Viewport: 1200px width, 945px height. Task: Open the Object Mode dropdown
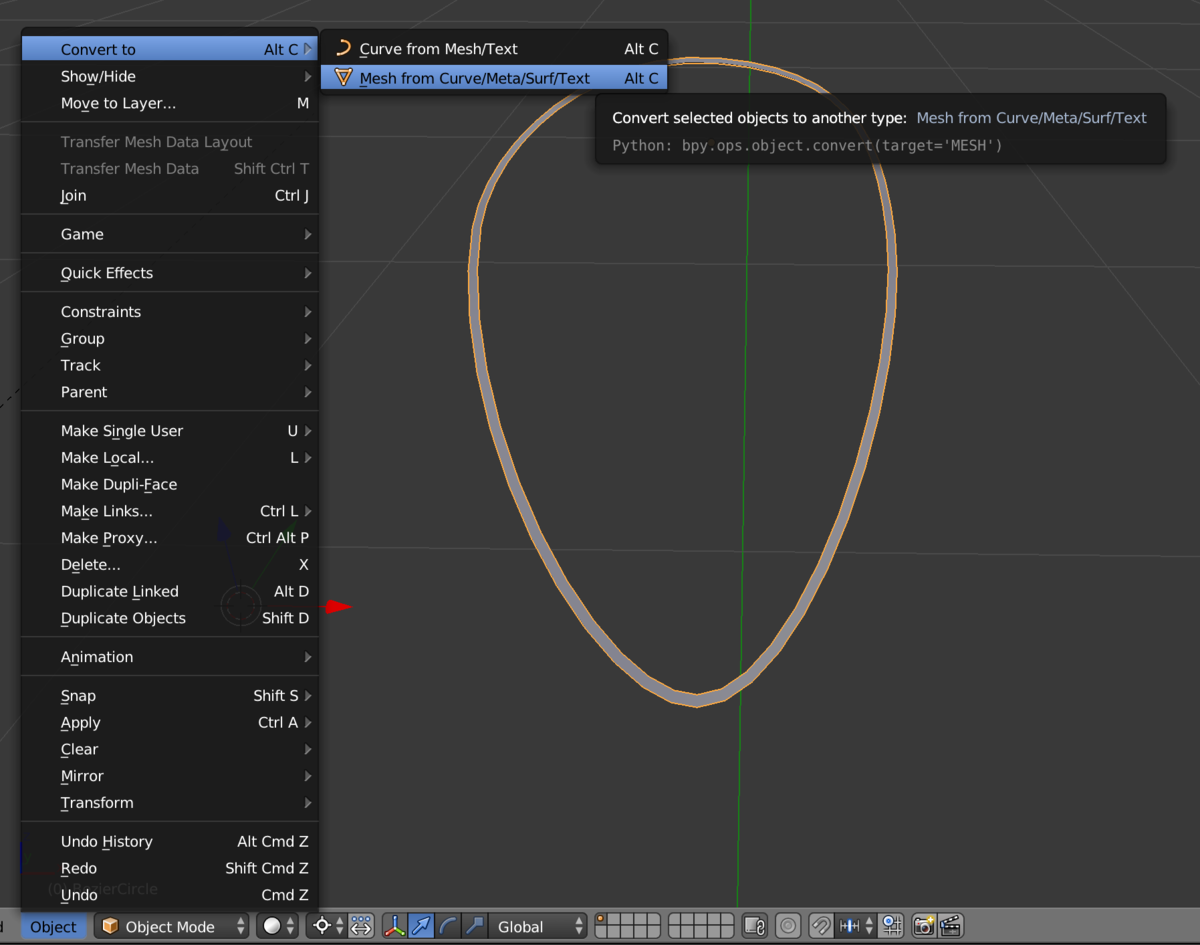tap(171, 927)
